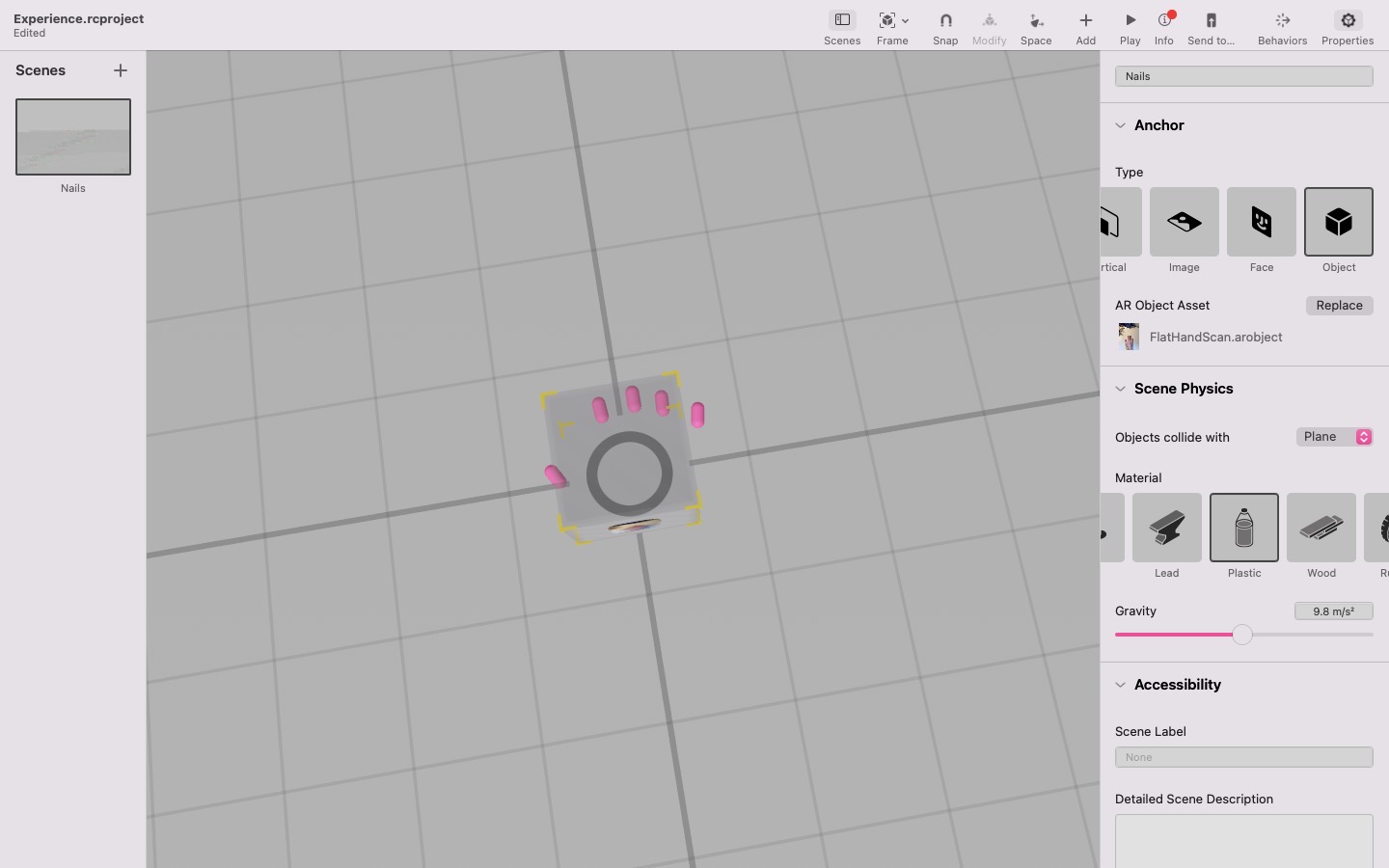The height and width of the screenshot is (868, 1389).
Task: Click the Replace AR object button
Action: point(1340,306)
